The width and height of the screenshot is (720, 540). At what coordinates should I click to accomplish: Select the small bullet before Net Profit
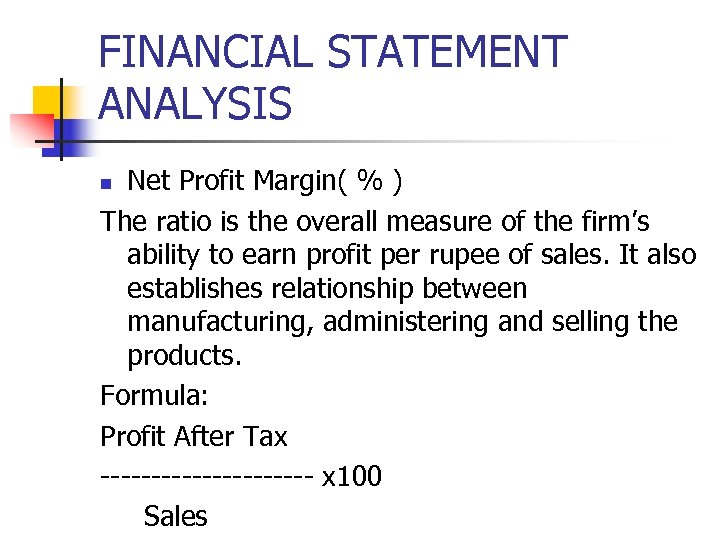pyautogui.click(x=107, y=182)
